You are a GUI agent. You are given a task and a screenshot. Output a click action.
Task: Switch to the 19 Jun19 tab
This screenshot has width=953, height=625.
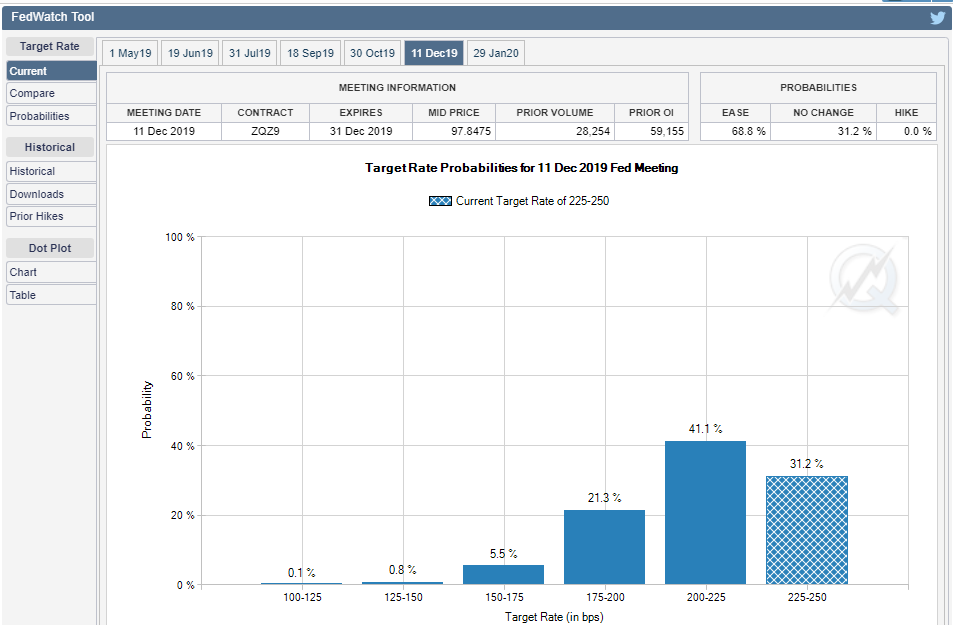(x=190, y=53)
